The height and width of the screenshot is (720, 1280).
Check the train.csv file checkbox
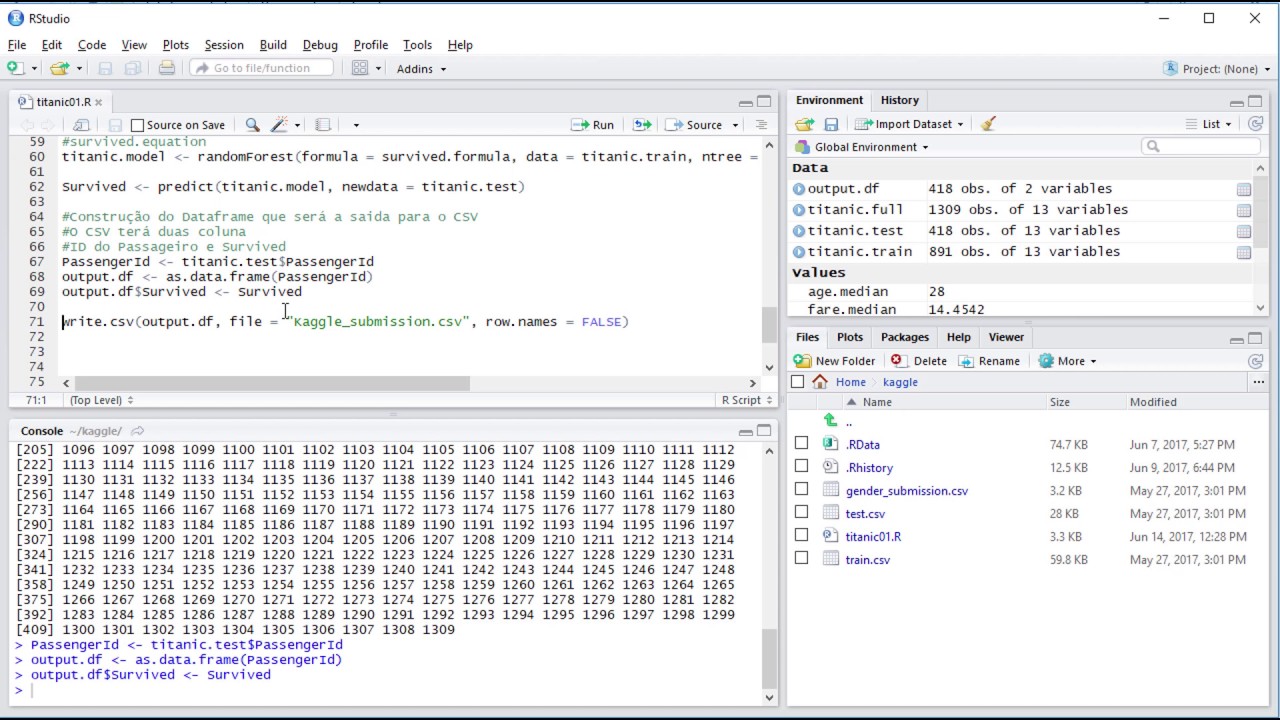tap(801, 559)
